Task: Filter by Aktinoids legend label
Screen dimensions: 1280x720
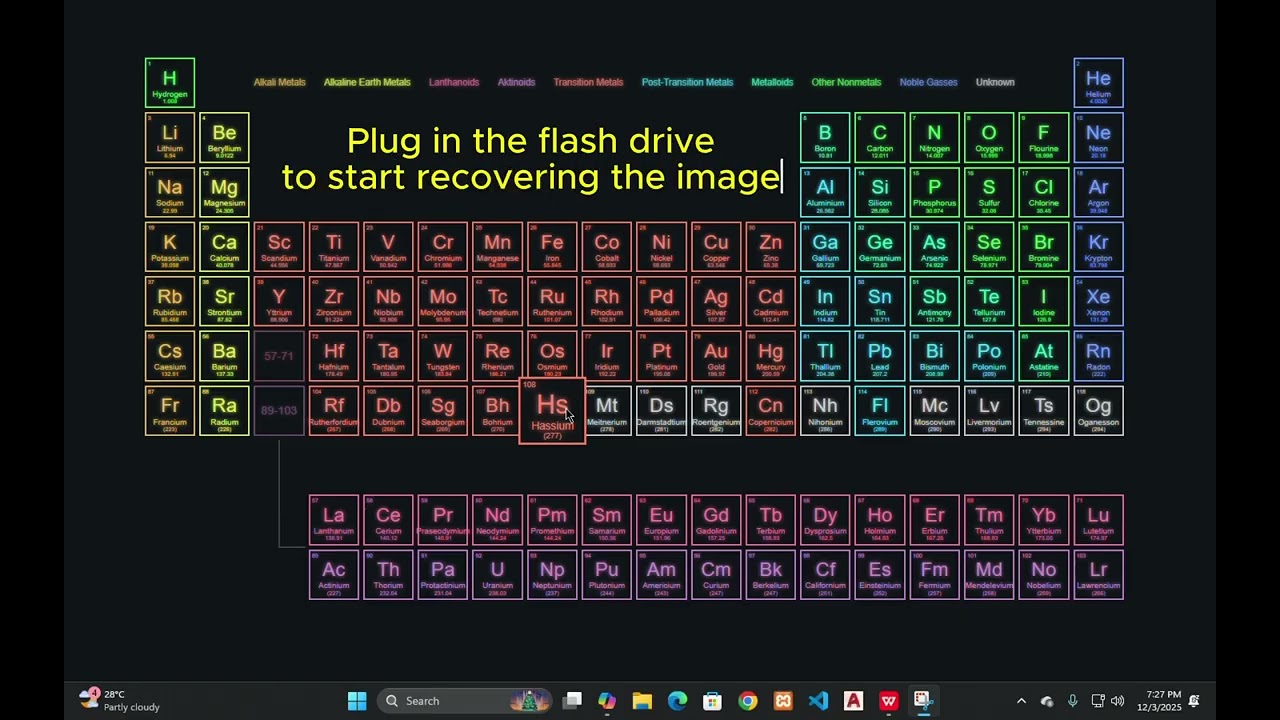Action: (516, 82)
